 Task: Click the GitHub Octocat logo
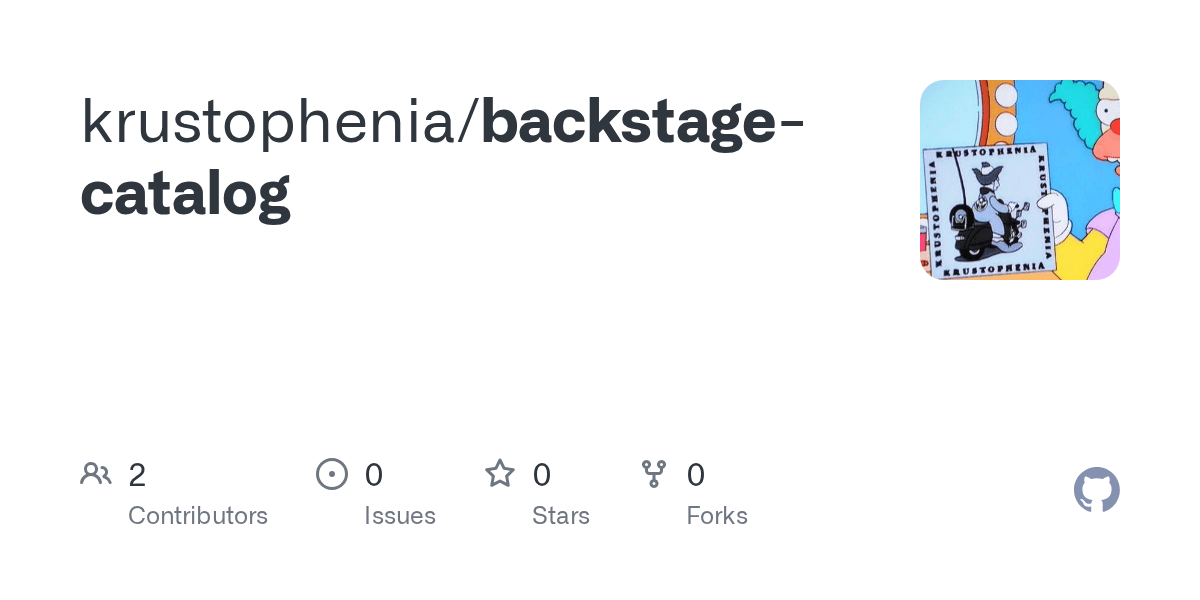pos(1097,490)
